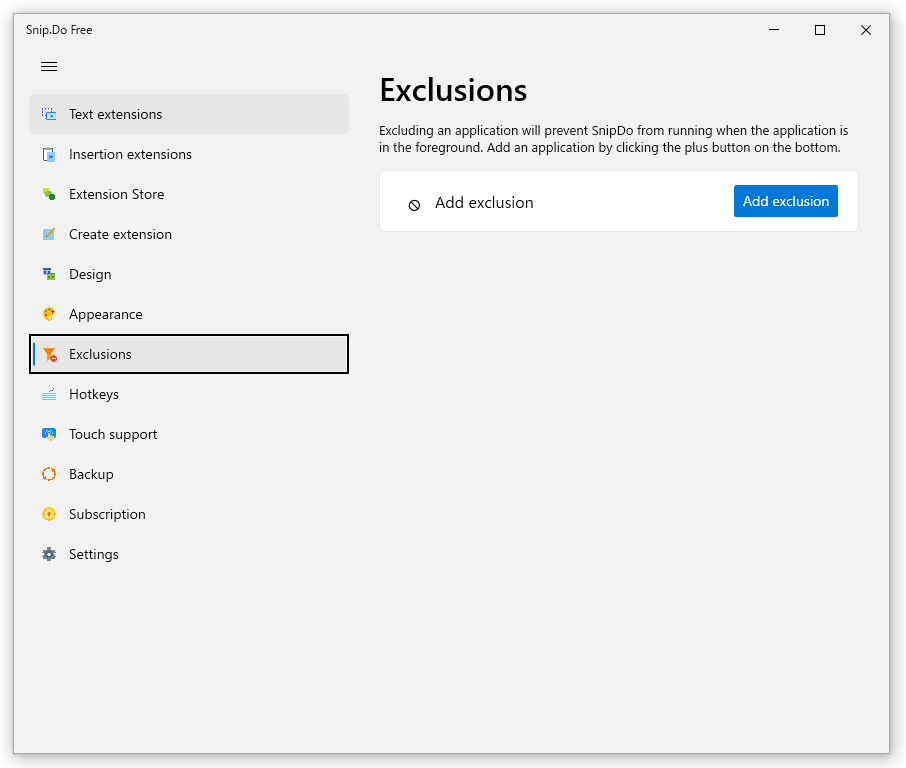Click the Exclusions funnel icon

(x=50, y=354)
